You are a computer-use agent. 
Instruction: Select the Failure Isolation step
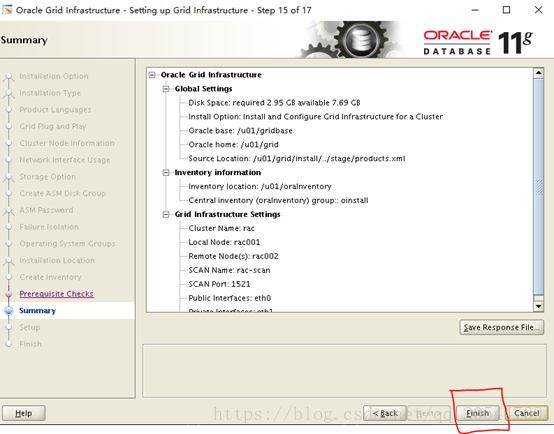coord(49,227)
